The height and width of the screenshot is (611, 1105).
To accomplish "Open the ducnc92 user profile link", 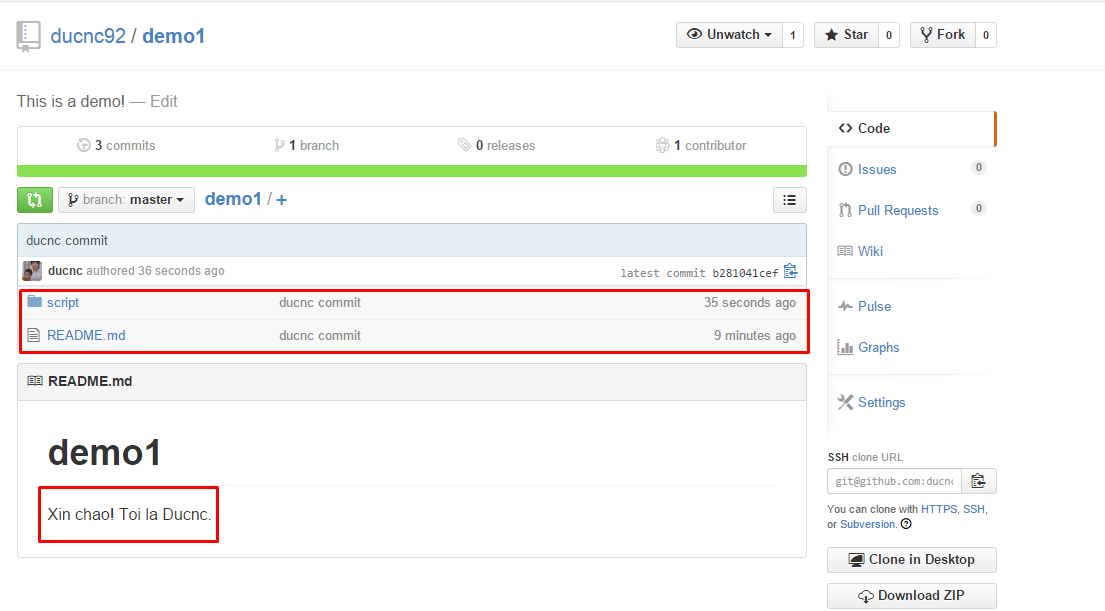I will point(88,36).
